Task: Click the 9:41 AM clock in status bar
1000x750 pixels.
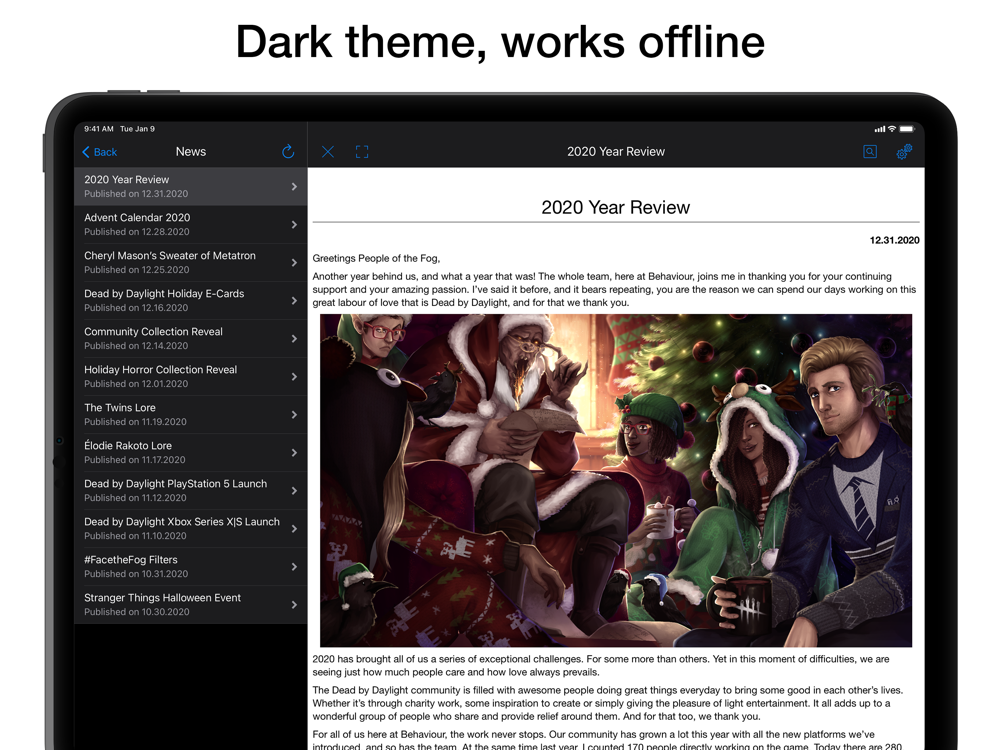Action: (99, 129)
